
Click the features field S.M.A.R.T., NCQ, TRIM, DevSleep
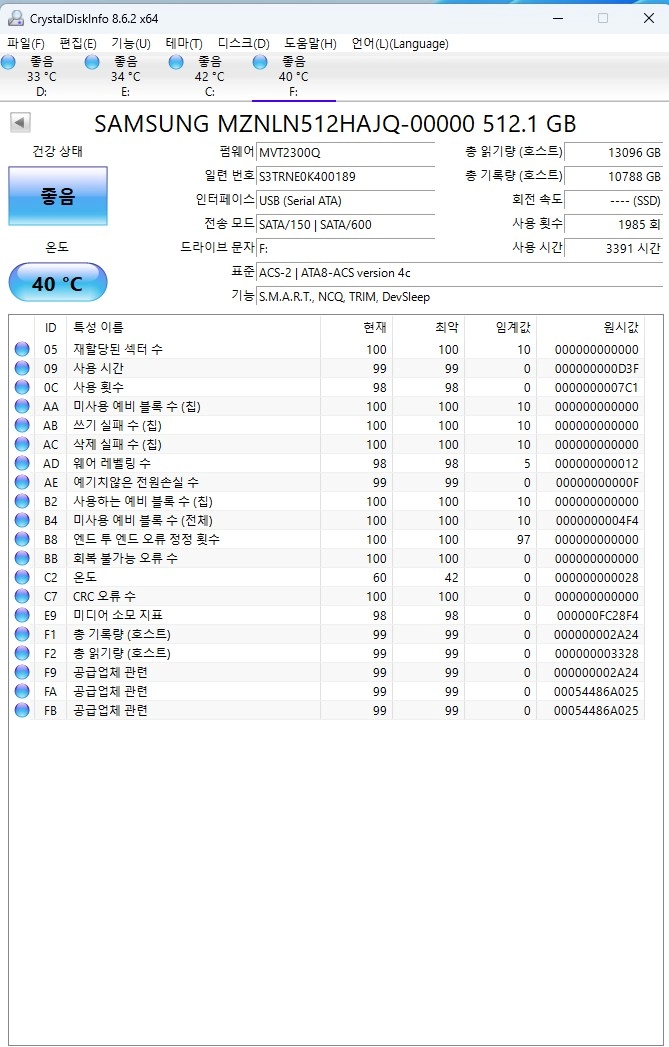click(x=459, y=296)
